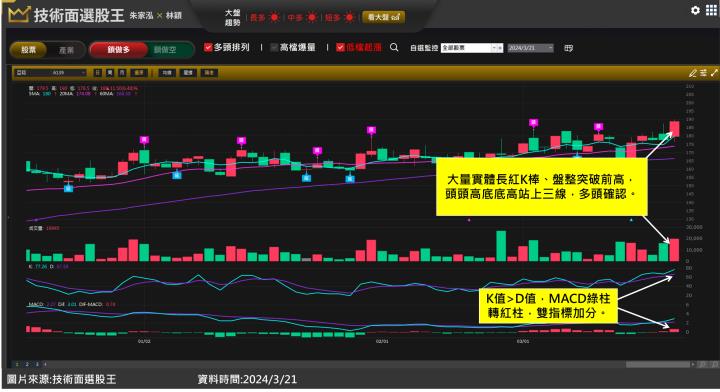Click the list icon right of date field
This screenshot has height=392, width=720.
(568, 48)
